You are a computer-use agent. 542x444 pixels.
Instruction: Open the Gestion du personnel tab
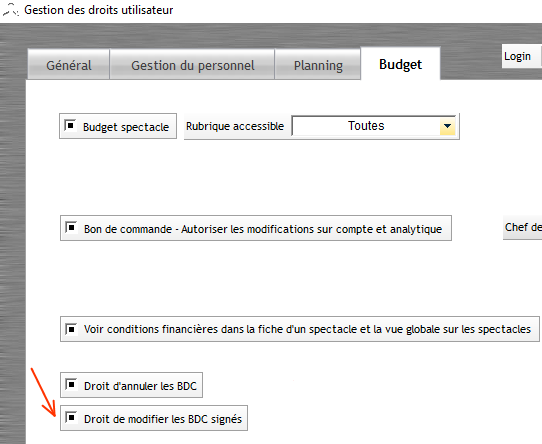193,65
